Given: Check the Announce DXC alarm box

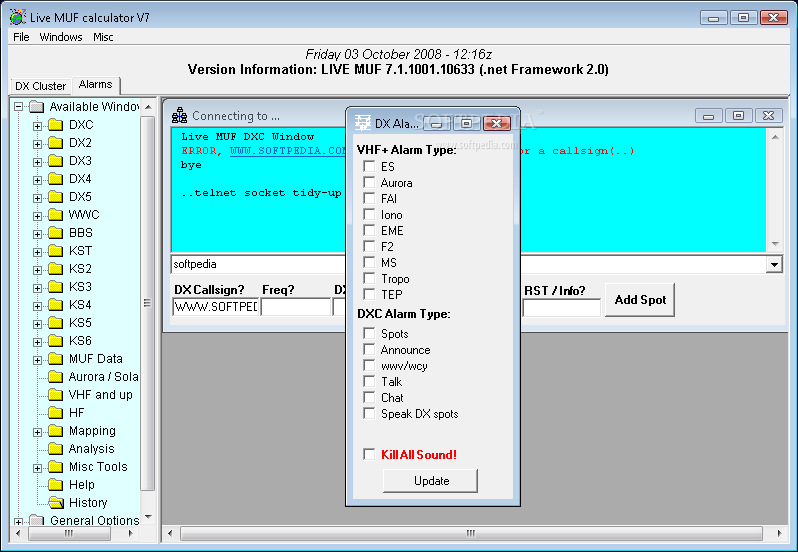Looking at the screenshot, I should pyautogui.click(x=369, y=350).
